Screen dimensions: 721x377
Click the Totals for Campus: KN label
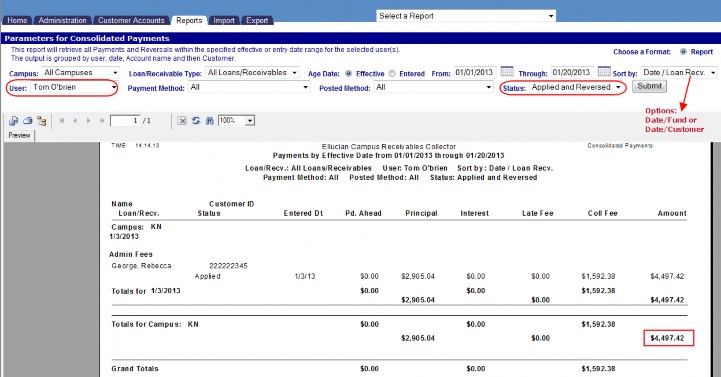(155, 324)
